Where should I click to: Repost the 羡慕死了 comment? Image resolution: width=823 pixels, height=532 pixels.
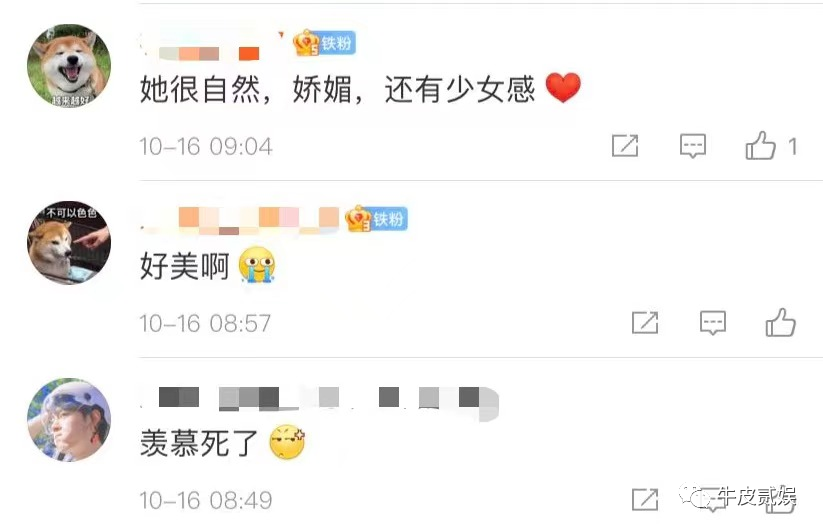pos(645,499)
